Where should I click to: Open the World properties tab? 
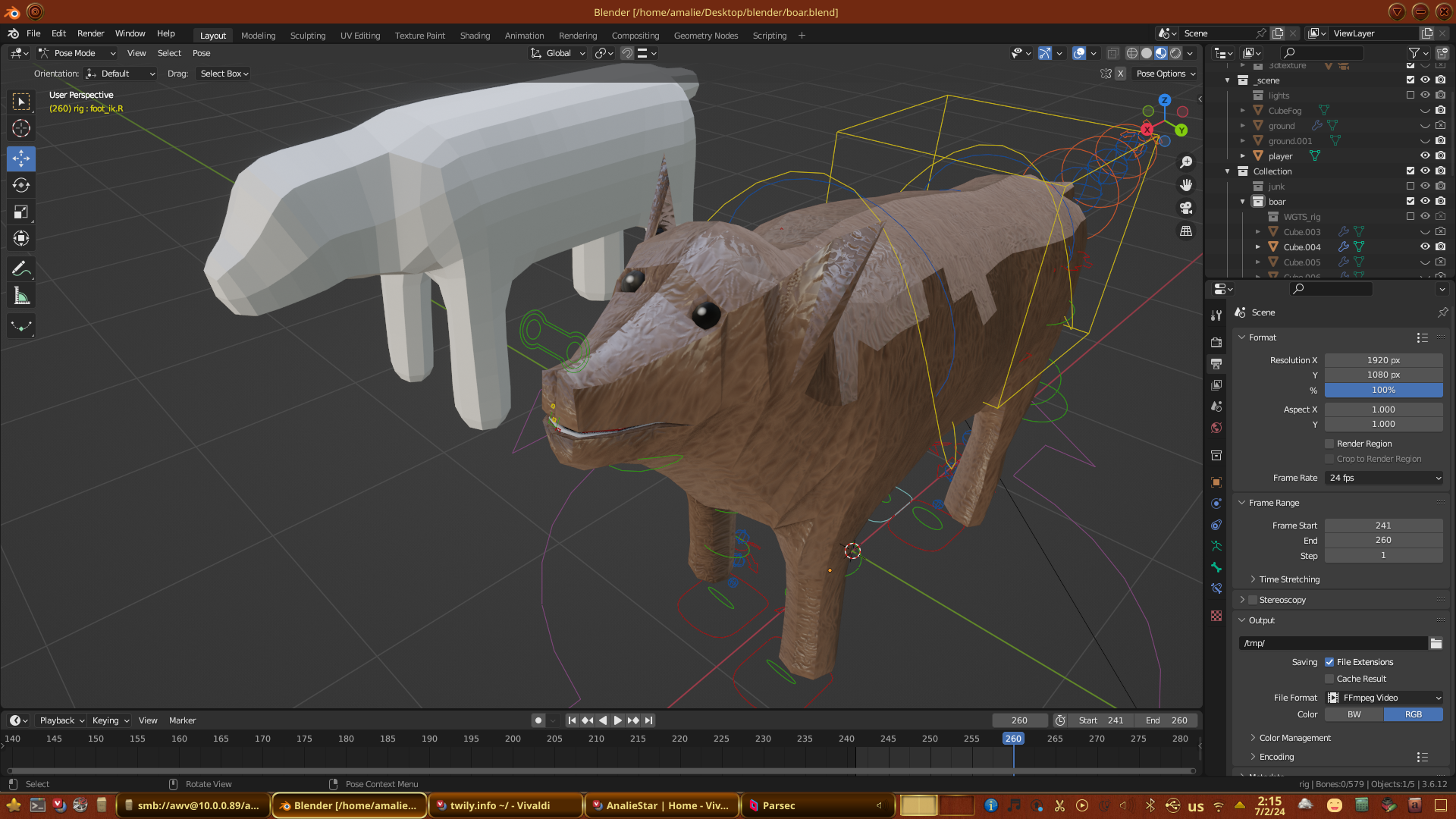point(1216,428)
